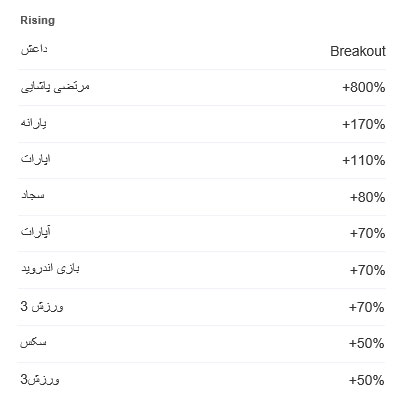Click the +110% percentage
This screenshot has width=400, height=404.
[364, 160]
